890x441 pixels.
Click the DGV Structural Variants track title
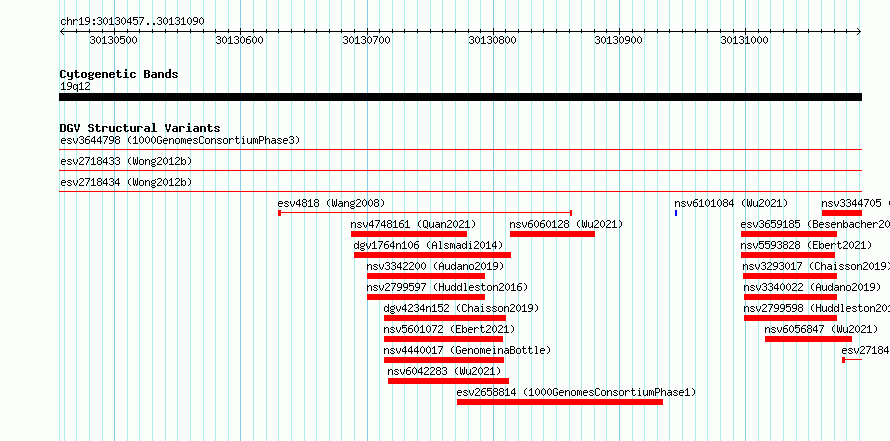pos(140,128)
